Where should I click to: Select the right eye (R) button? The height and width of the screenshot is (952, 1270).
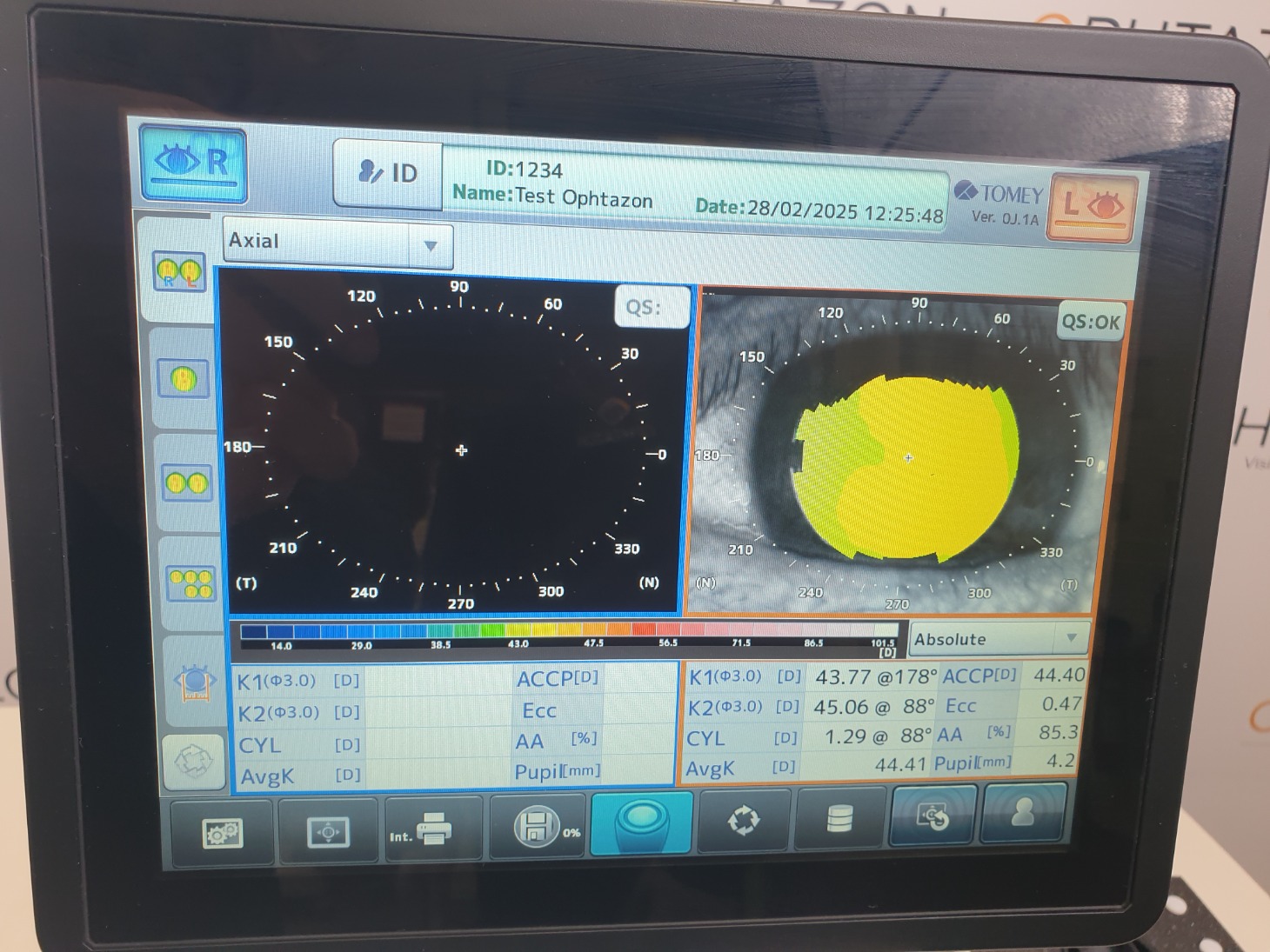tap(193, 163)
